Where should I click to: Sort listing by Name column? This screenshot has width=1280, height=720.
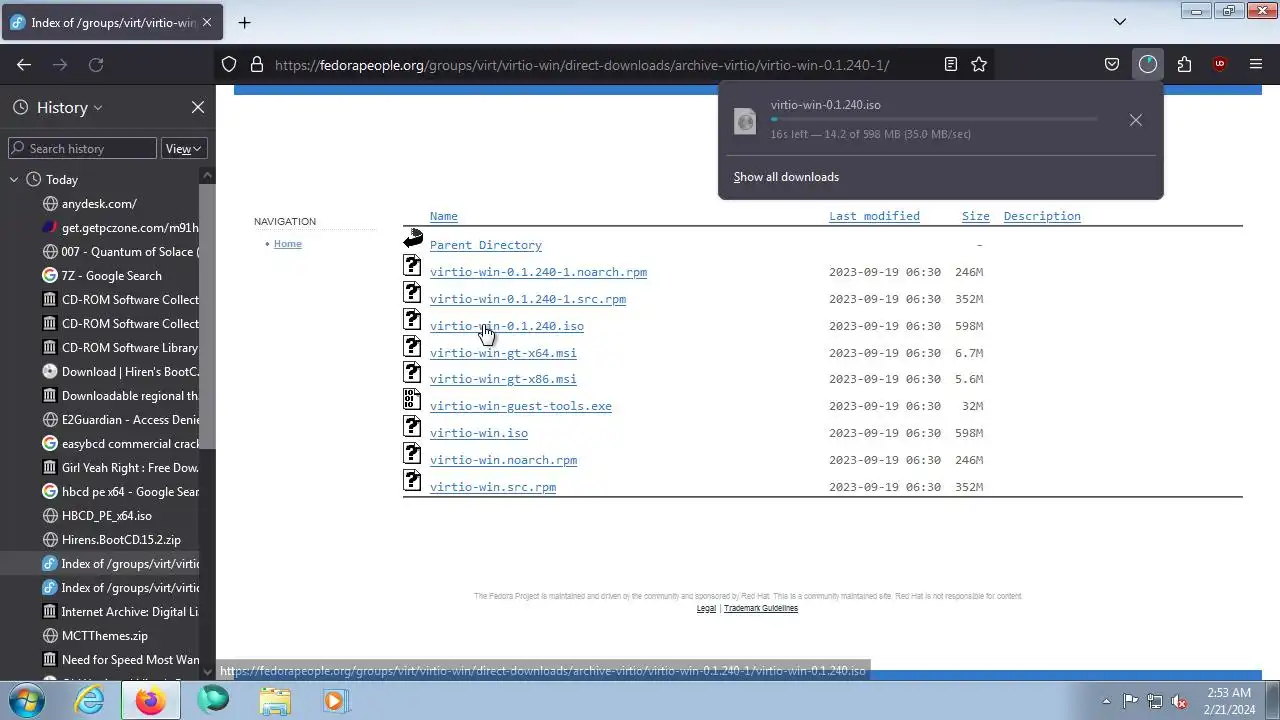point(443,216)
